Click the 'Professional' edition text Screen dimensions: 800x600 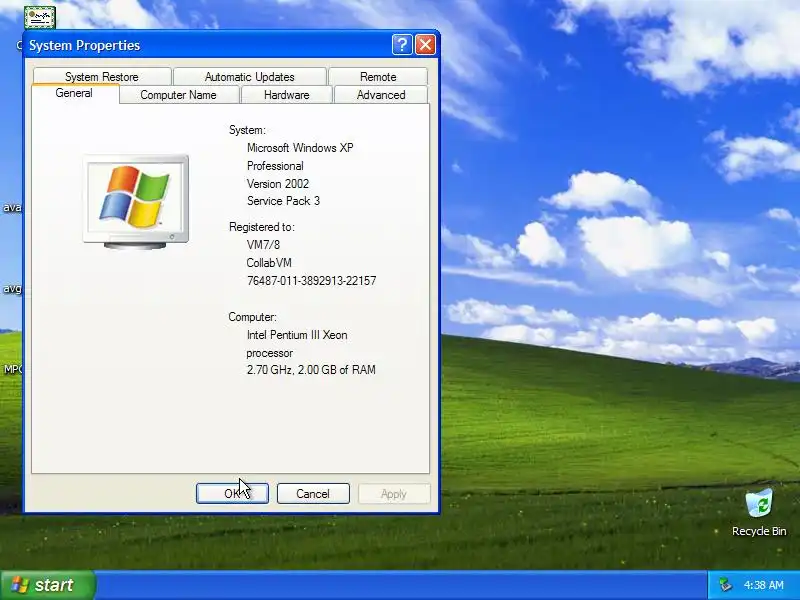pos(275,166)
